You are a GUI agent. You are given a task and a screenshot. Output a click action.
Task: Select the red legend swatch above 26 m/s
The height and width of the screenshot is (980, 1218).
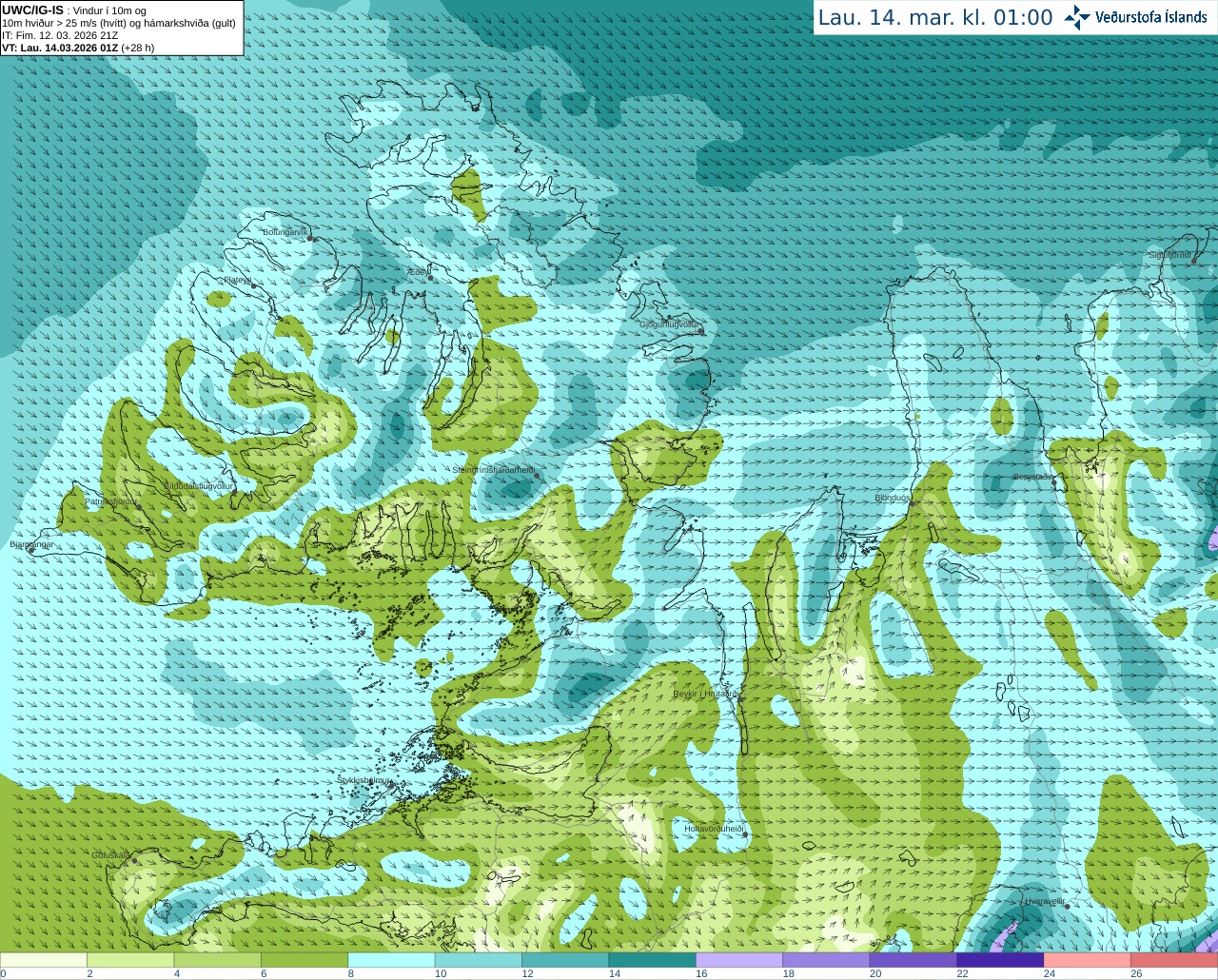pos(1174,960)
